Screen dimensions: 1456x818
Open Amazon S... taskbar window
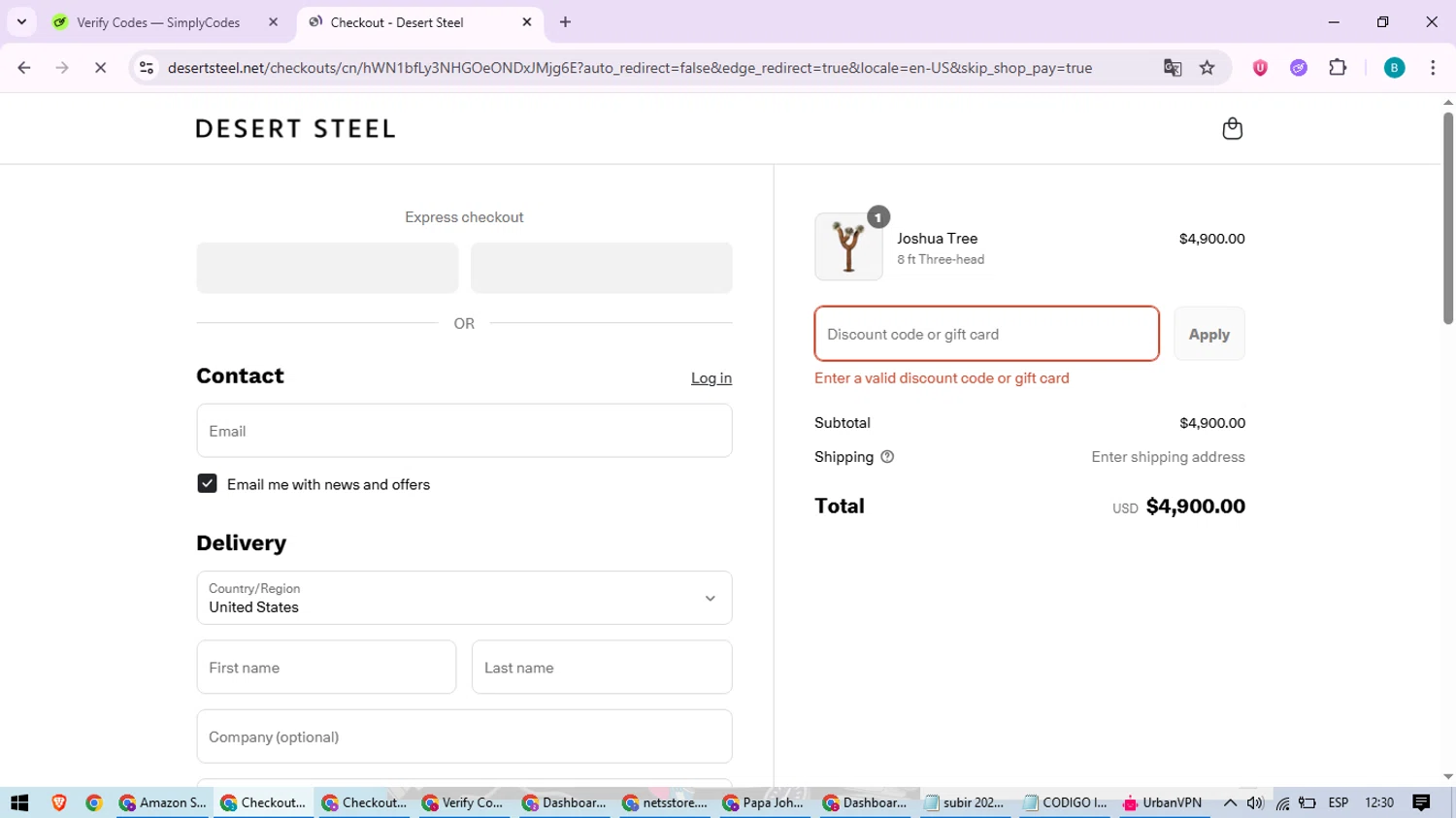[x=162, y=802]
